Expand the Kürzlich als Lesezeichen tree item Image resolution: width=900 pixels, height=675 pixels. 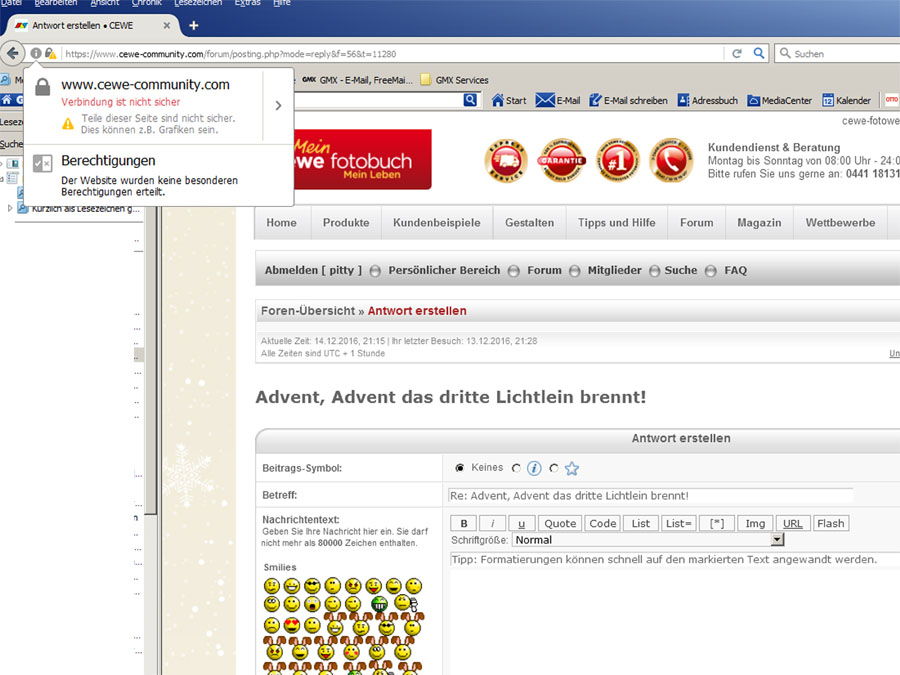[10, 208]
